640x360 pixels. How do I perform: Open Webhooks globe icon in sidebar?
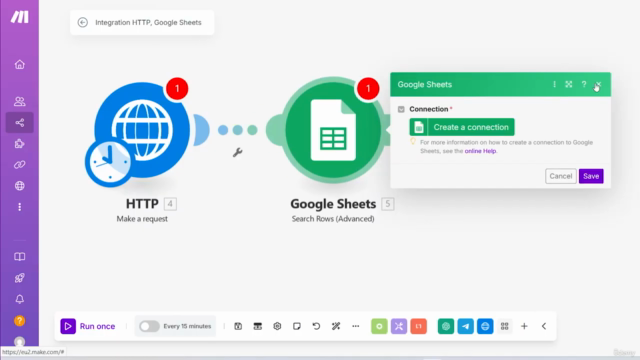pyautogui.click(x=20, y=186)
